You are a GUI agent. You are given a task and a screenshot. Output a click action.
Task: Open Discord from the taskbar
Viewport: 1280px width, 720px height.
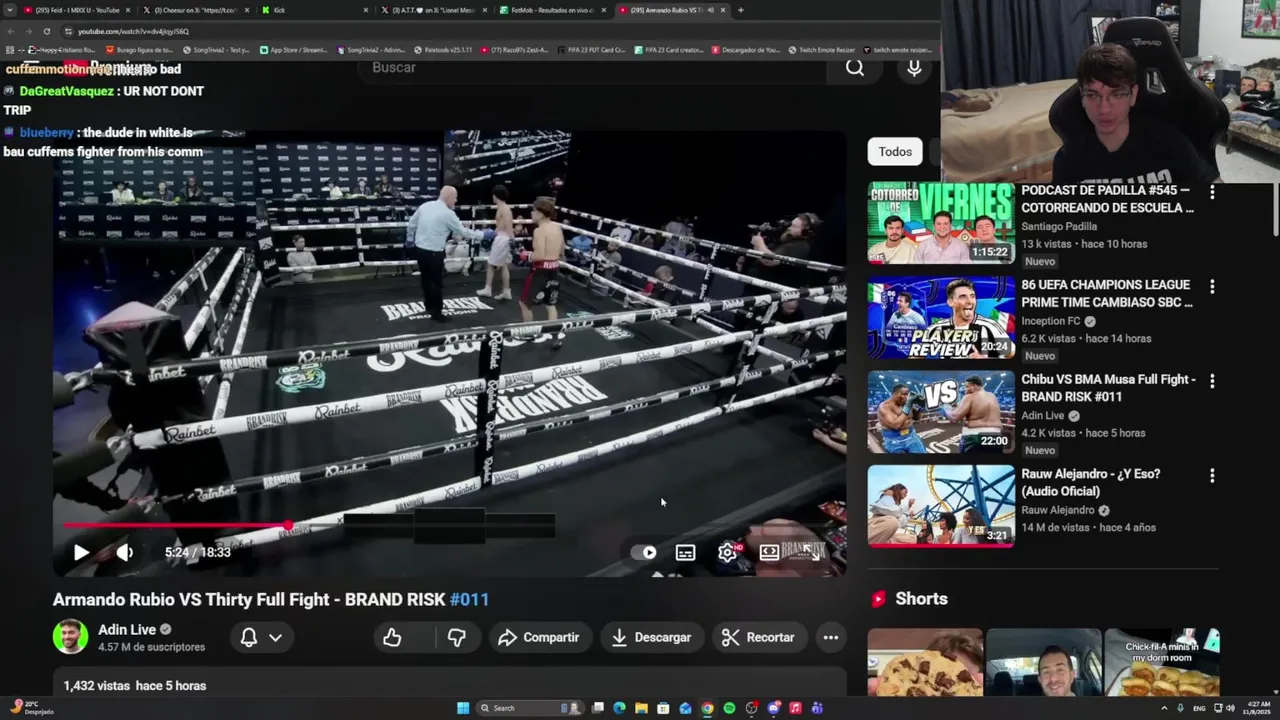773,708
